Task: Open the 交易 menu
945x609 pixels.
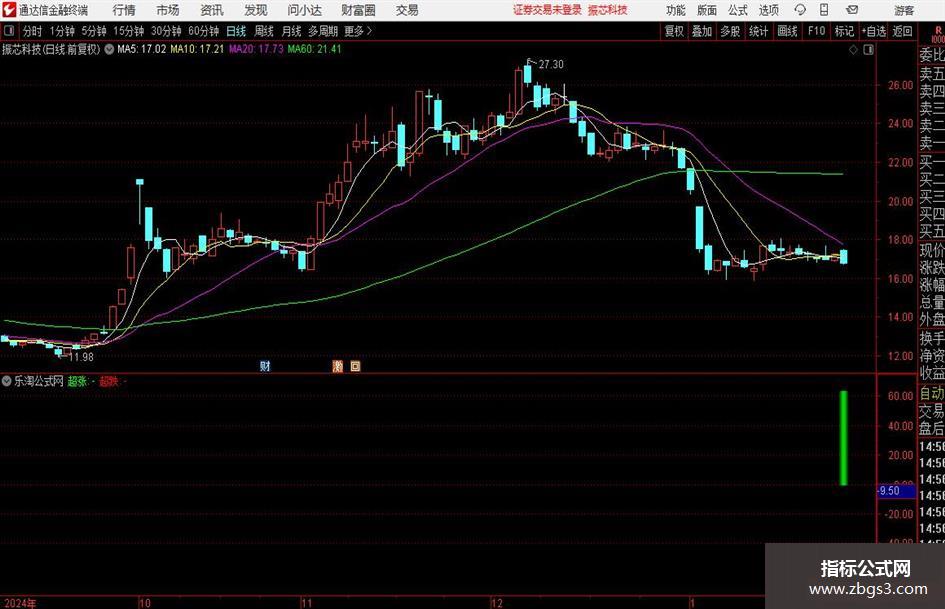Action: (x=407, y=10)
